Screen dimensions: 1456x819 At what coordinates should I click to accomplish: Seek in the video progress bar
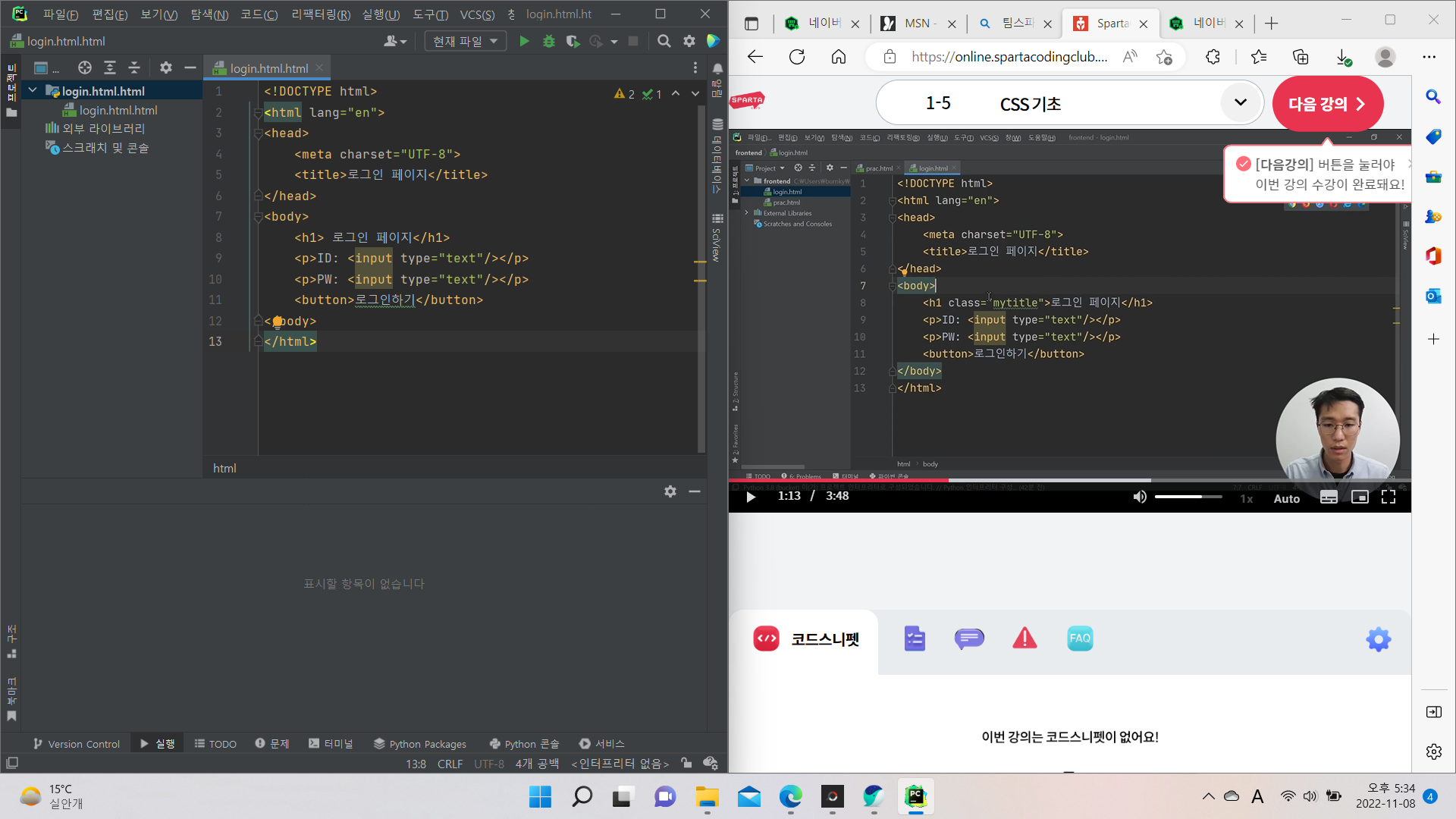[1069, 481]
